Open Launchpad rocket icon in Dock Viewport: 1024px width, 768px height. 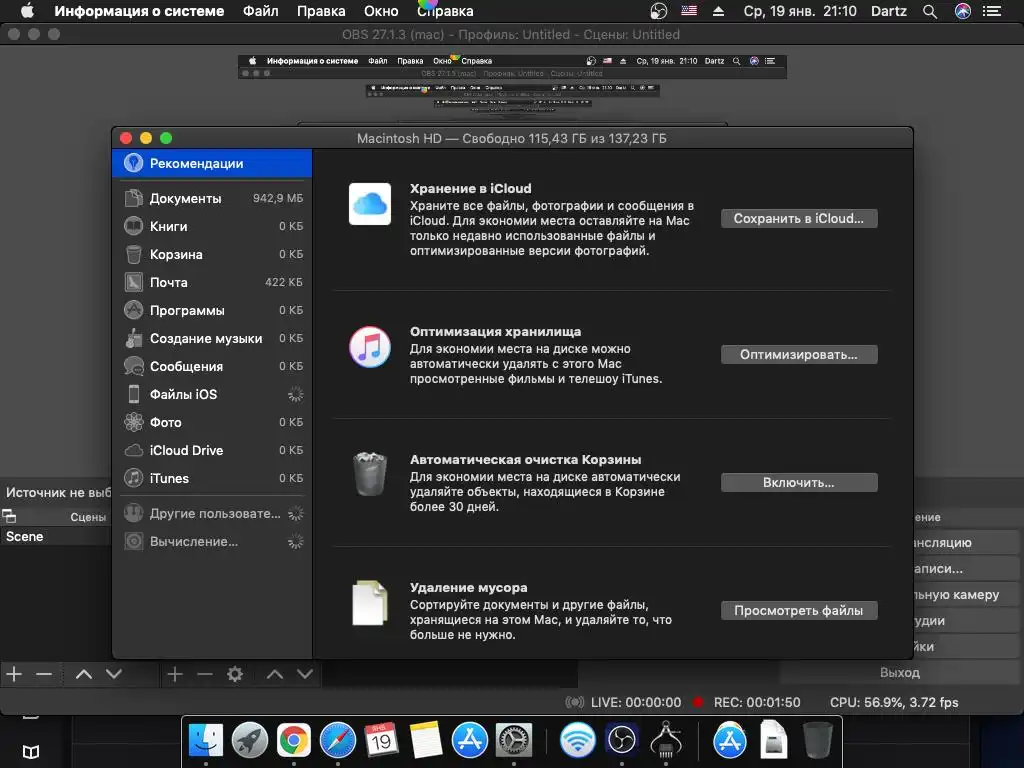click(x=249, y=741)
